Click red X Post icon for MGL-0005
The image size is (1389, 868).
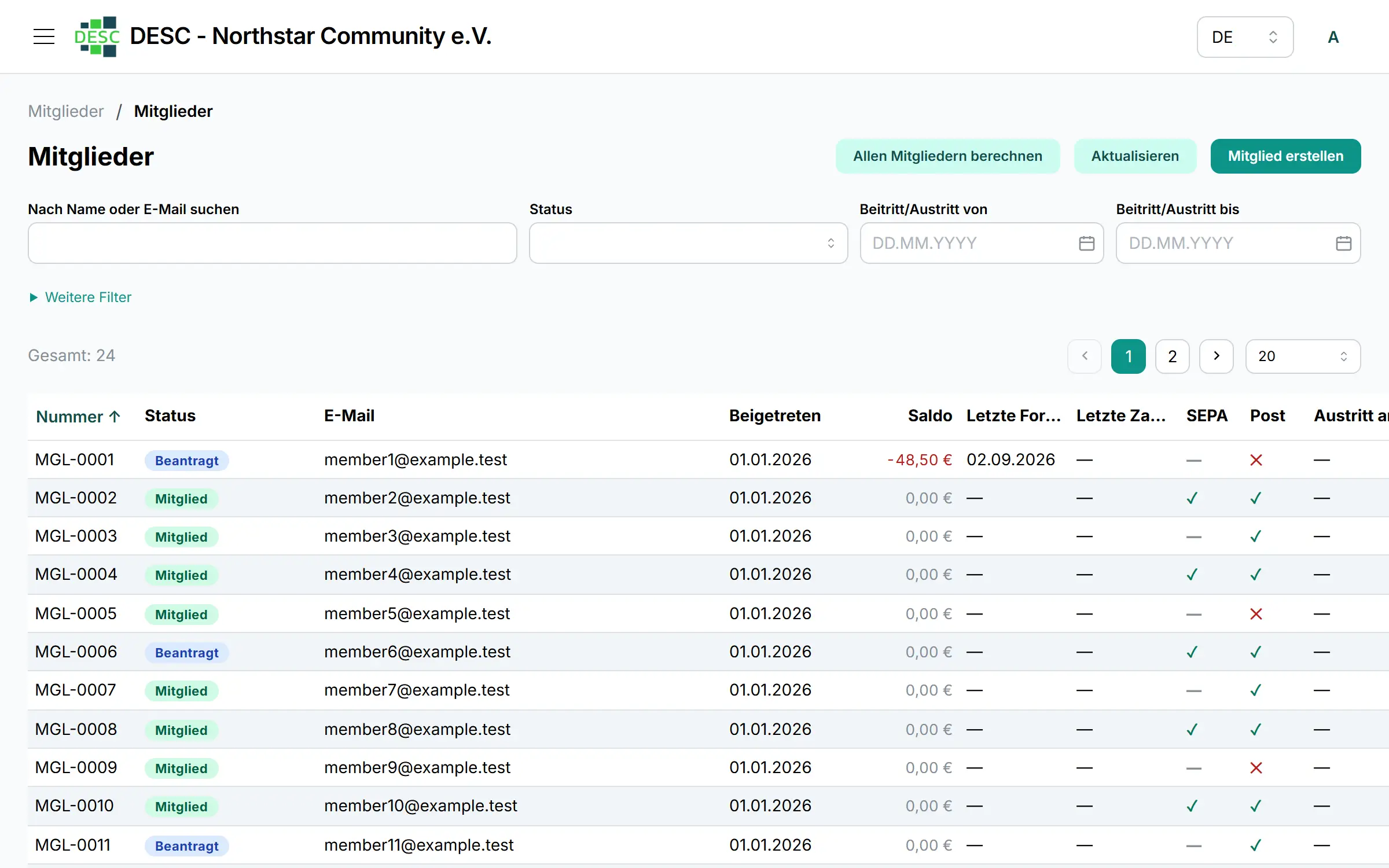tap(1256, 614)
